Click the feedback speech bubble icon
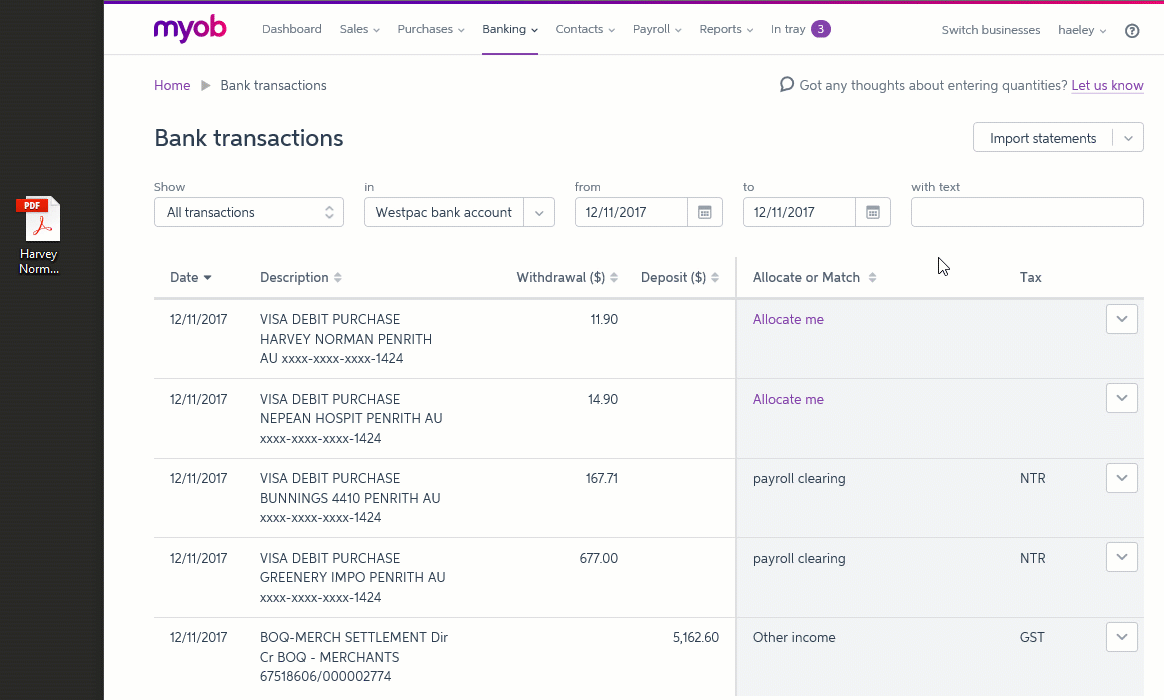 click(787, 85)
